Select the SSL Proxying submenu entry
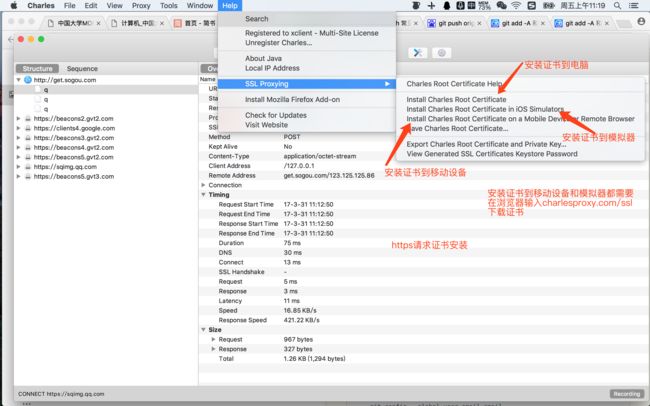Viewport: 650px width, 406px height. point(307,84)
